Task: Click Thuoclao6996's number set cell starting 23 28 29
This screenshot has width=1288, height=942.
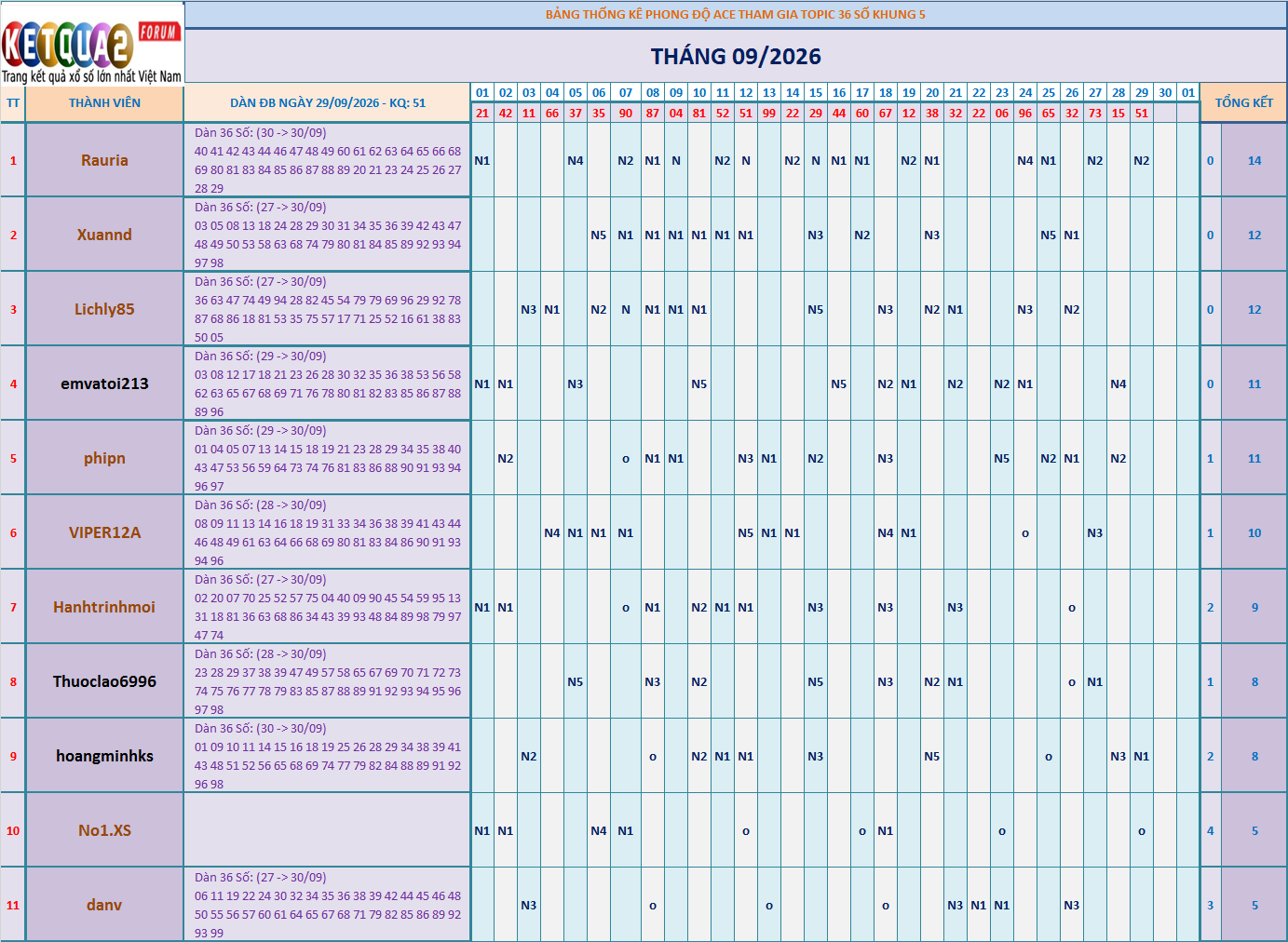Action: pyautogui.click(x=328, y=681)
